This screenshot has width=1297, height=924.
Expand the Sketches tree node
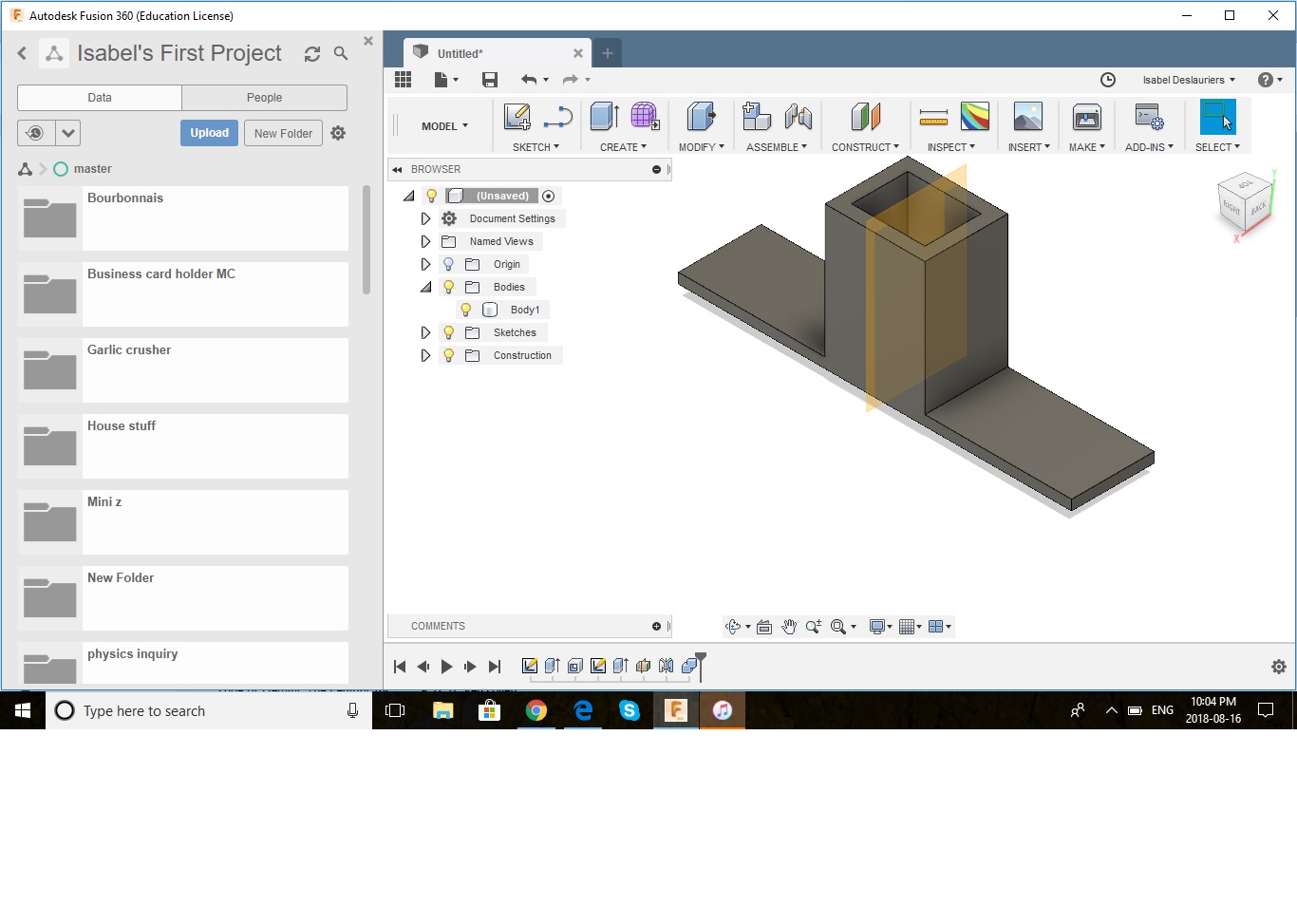[x=425, y=332]
